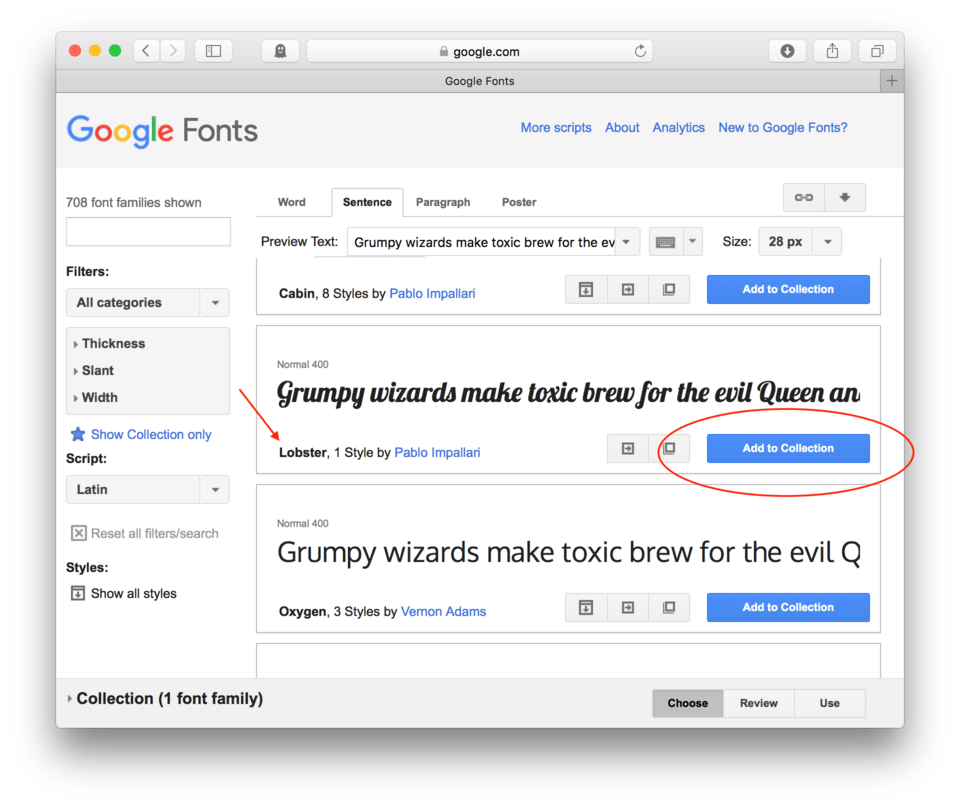Toggle the Safari sidebar button

coord(213,51)
